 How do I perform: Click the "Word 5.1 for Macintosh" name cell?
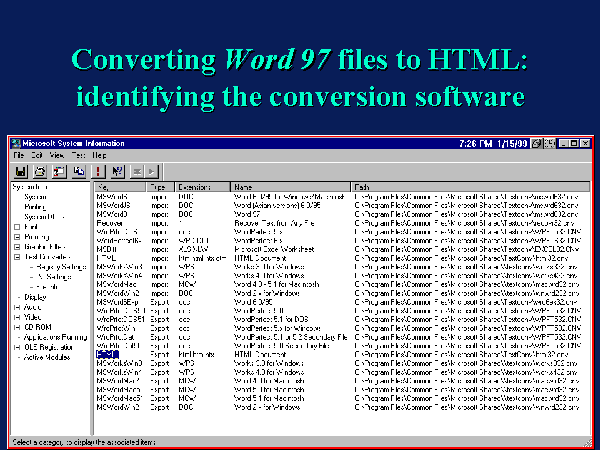coord(269,398)
